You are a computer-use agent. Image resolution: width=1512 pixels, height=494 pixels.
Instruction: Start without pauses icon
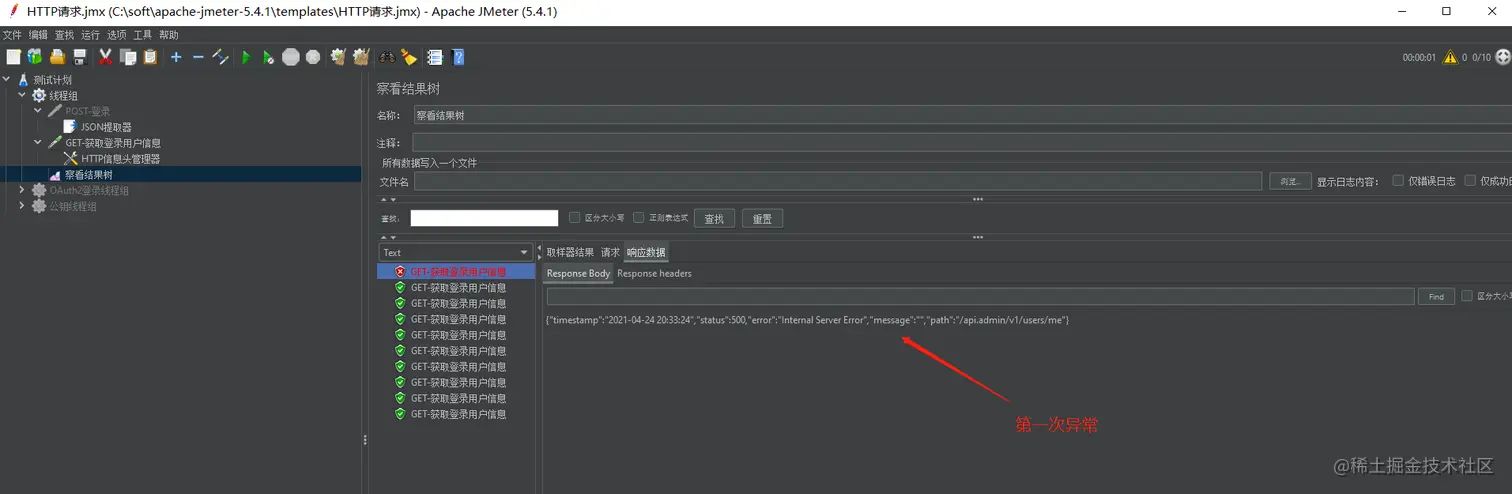coord(268,57)
